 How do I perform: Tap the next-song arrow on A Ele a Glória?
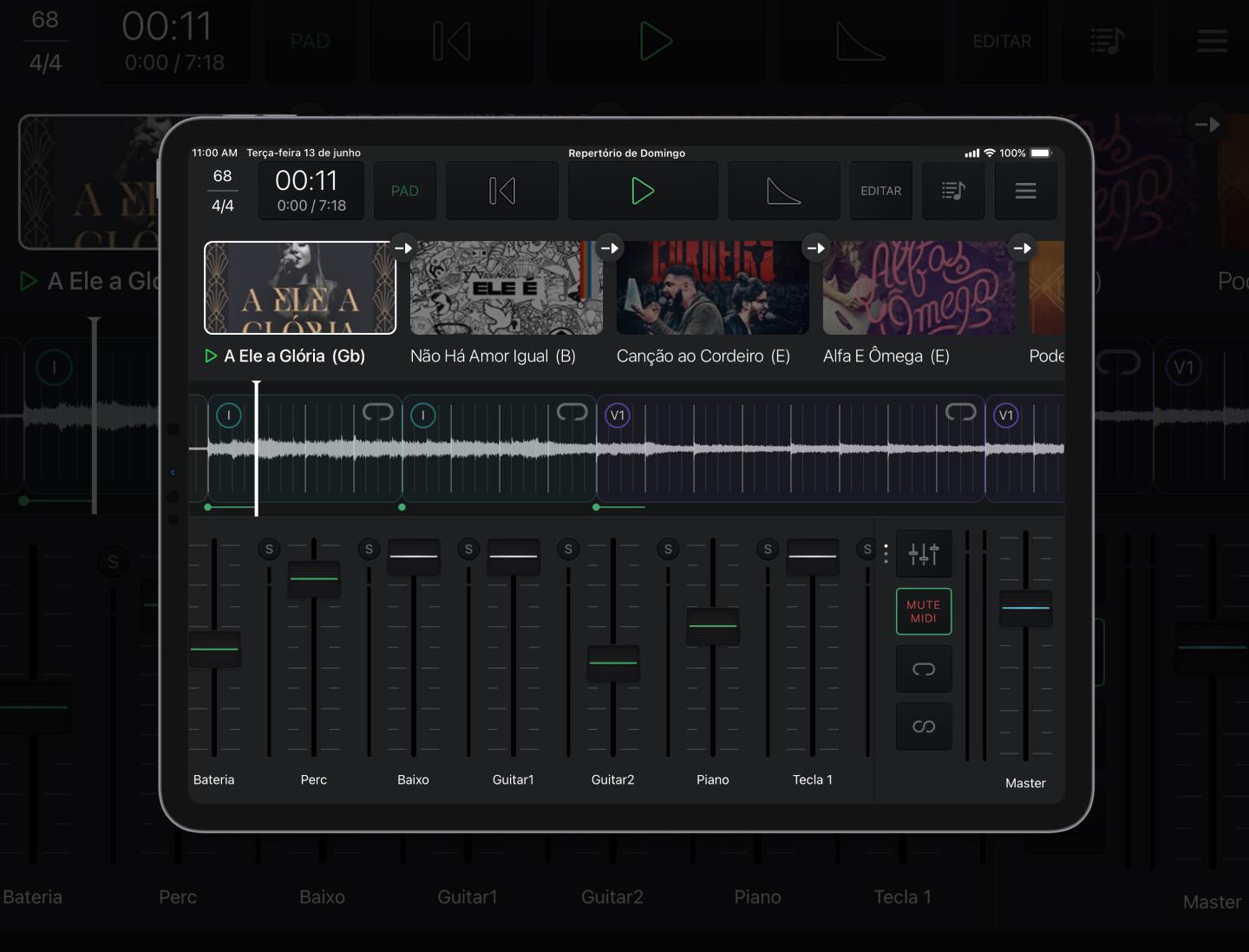(x=403, y=247)
